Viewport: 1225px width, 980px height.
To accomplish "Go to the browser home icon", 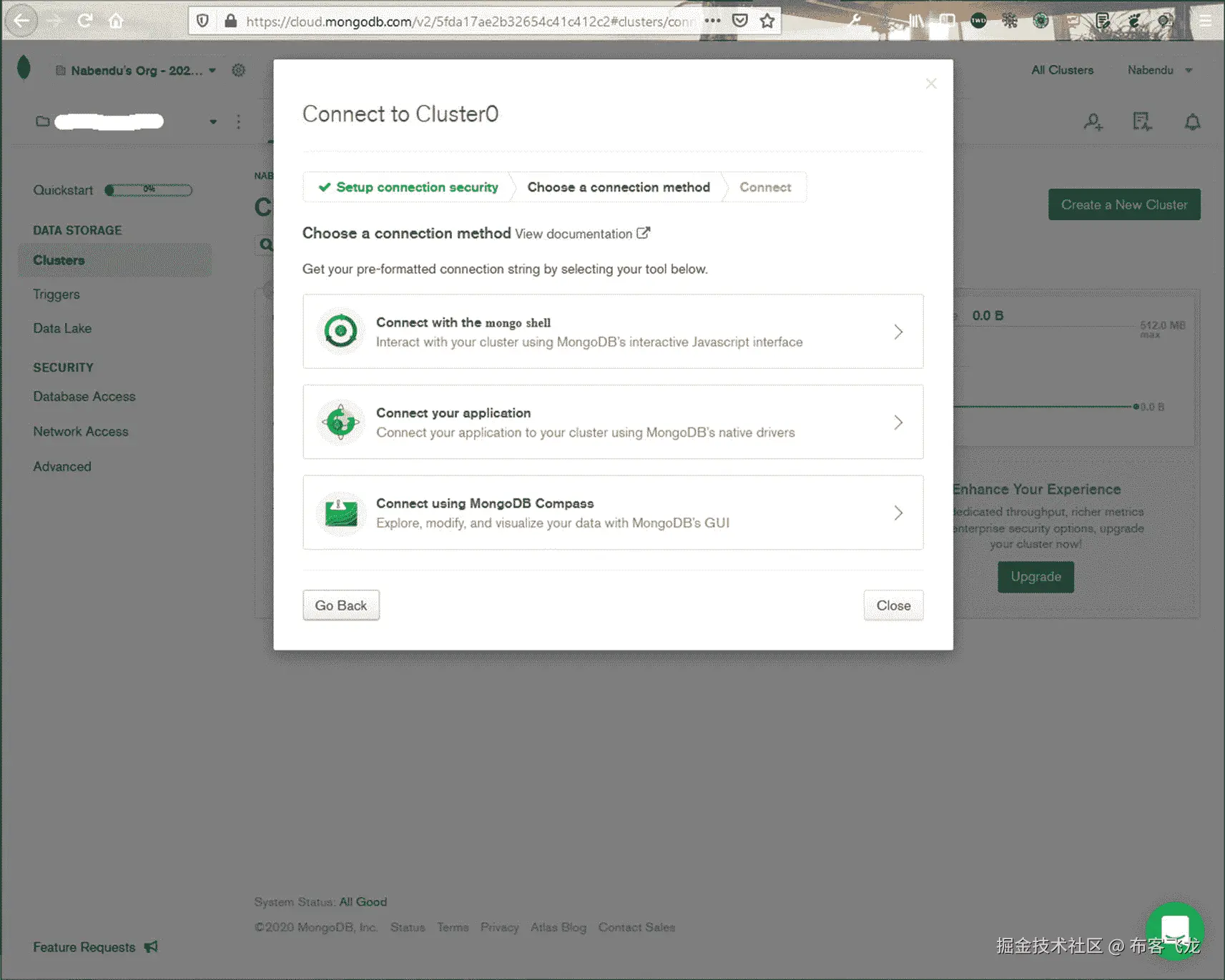I will tap(116, 21).
